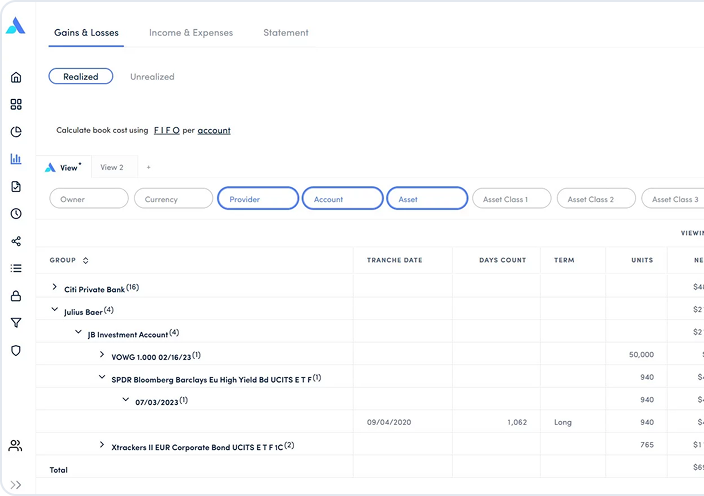Expand the Citi Private Bank row
704x496 pixels.
tap(54, 287)
